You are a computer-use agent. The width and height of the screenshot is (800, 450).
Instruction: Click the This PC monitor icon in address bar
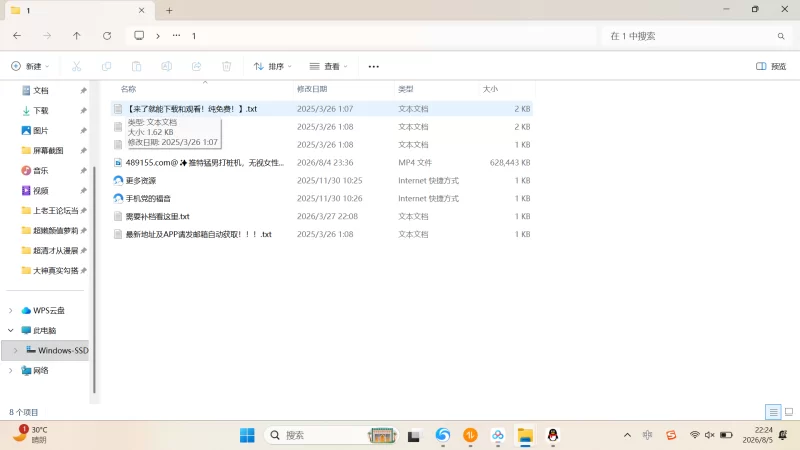pyautogui.click(x=139, y=36)
